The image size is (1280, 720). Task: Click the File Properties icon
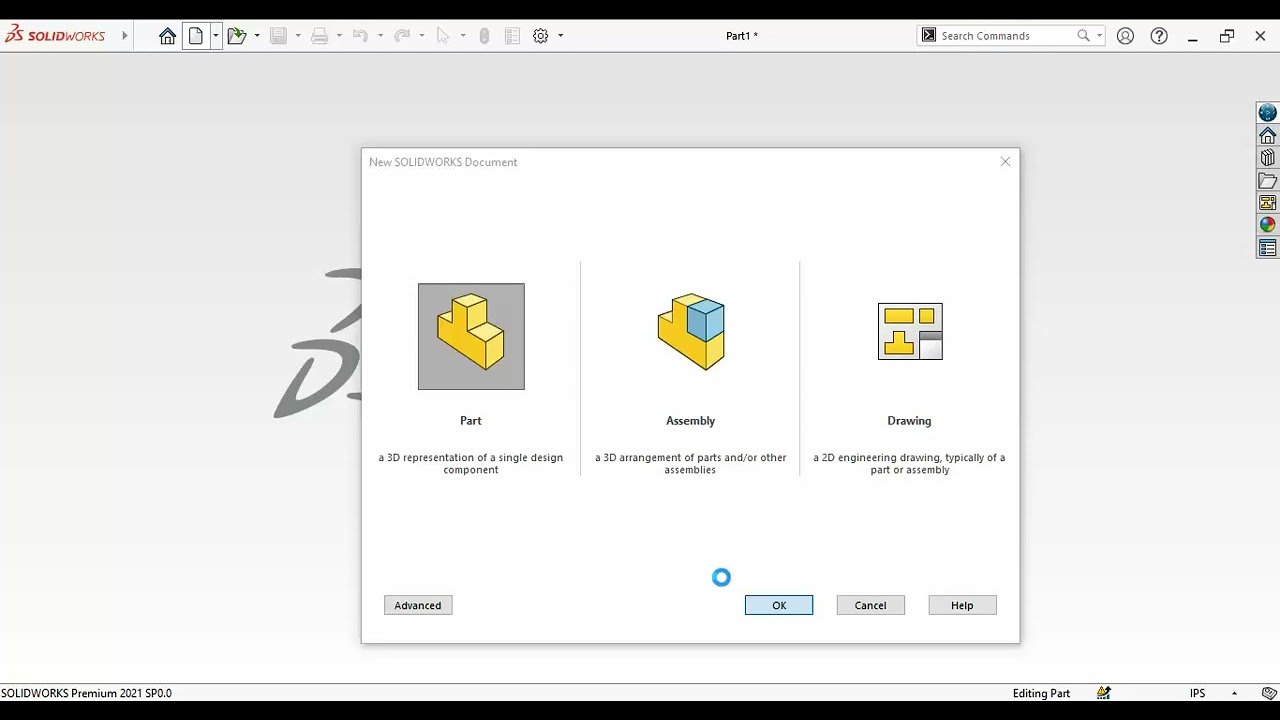512,36
